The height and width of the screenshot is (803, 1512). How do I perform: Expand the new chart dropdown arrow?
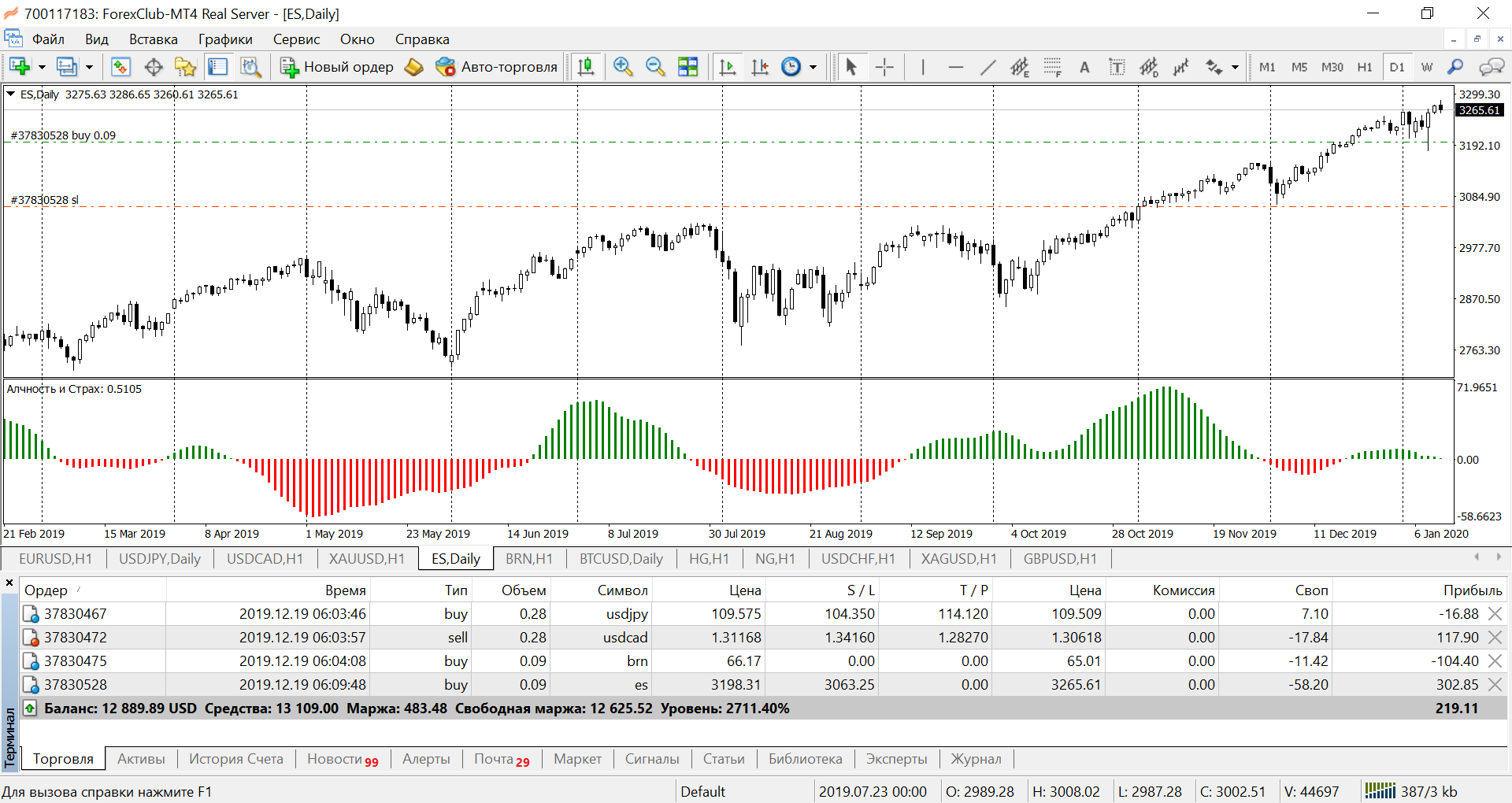42,68
